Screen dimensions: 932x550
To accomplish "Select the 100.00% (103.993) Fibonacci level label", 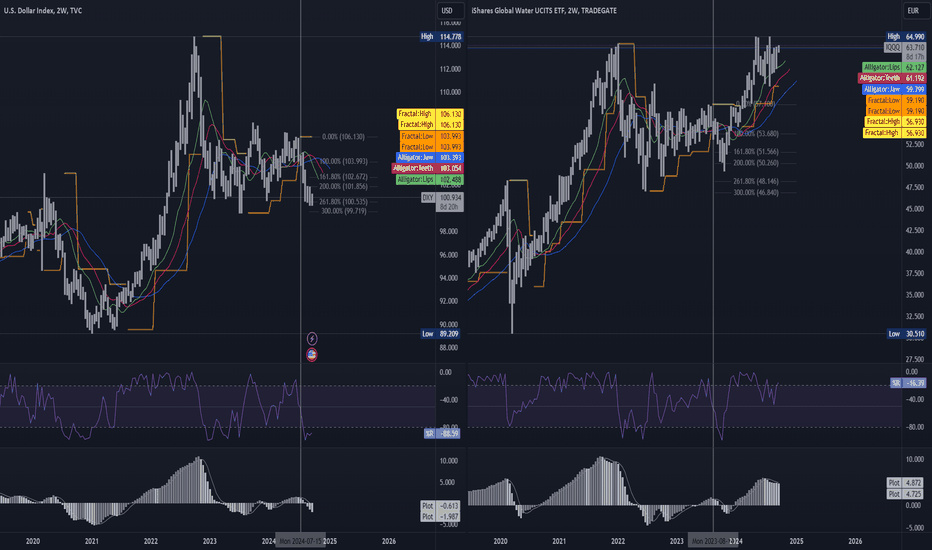I will [344, 162].
